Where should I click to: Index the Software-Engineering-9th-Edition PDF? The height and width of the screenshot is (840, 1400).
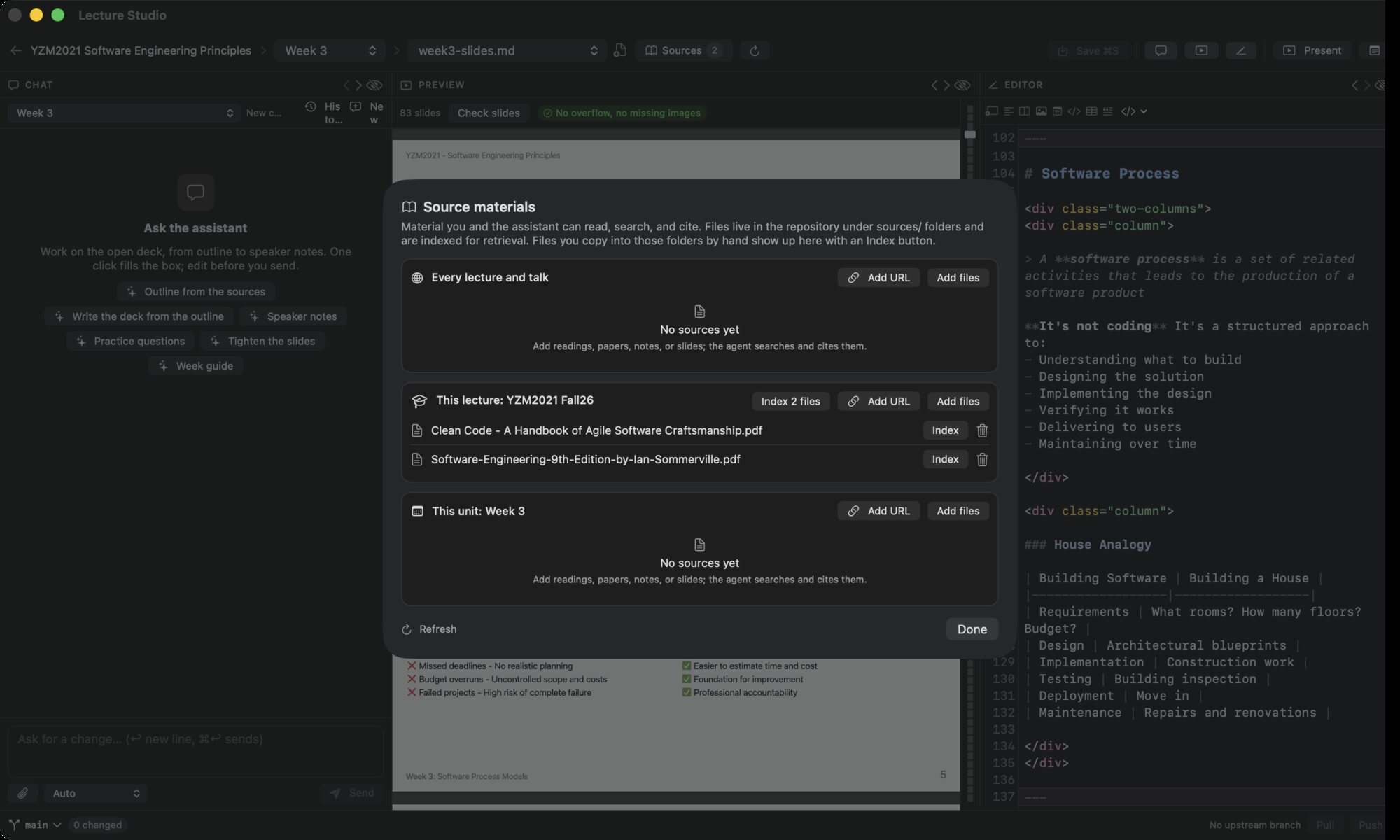[x=945, y=459]
